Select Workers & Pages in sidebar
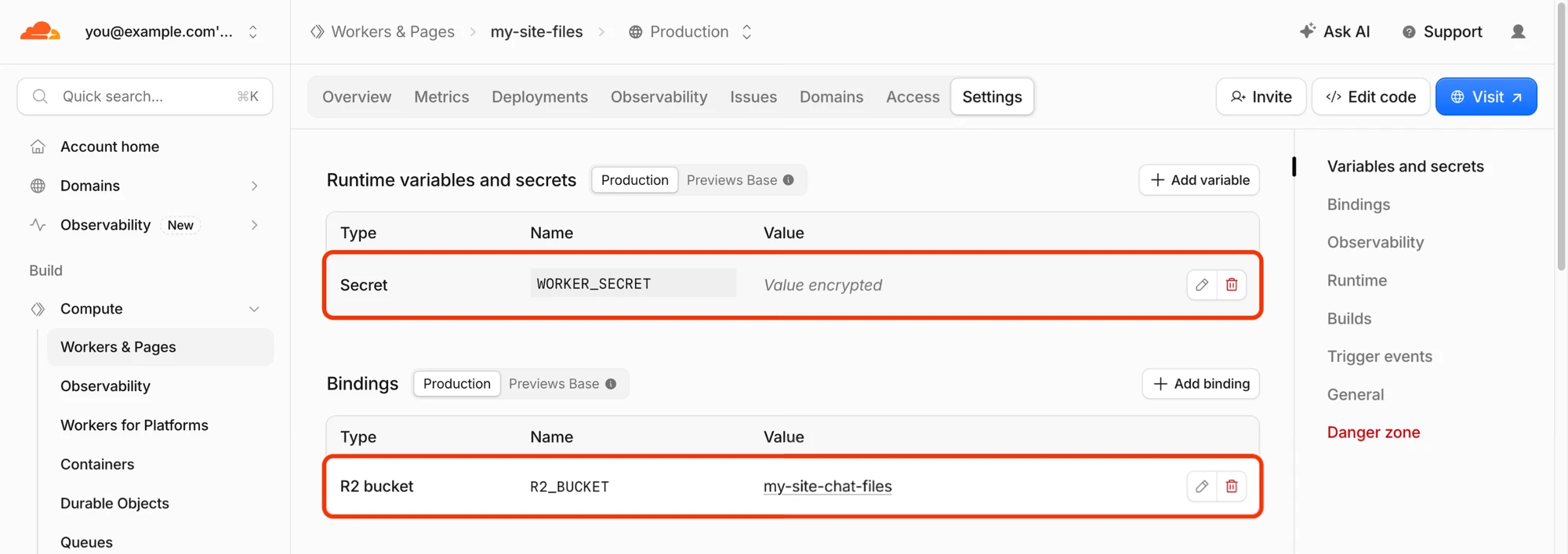Screen dimensions: 1568x554 (x=161, y=347)
